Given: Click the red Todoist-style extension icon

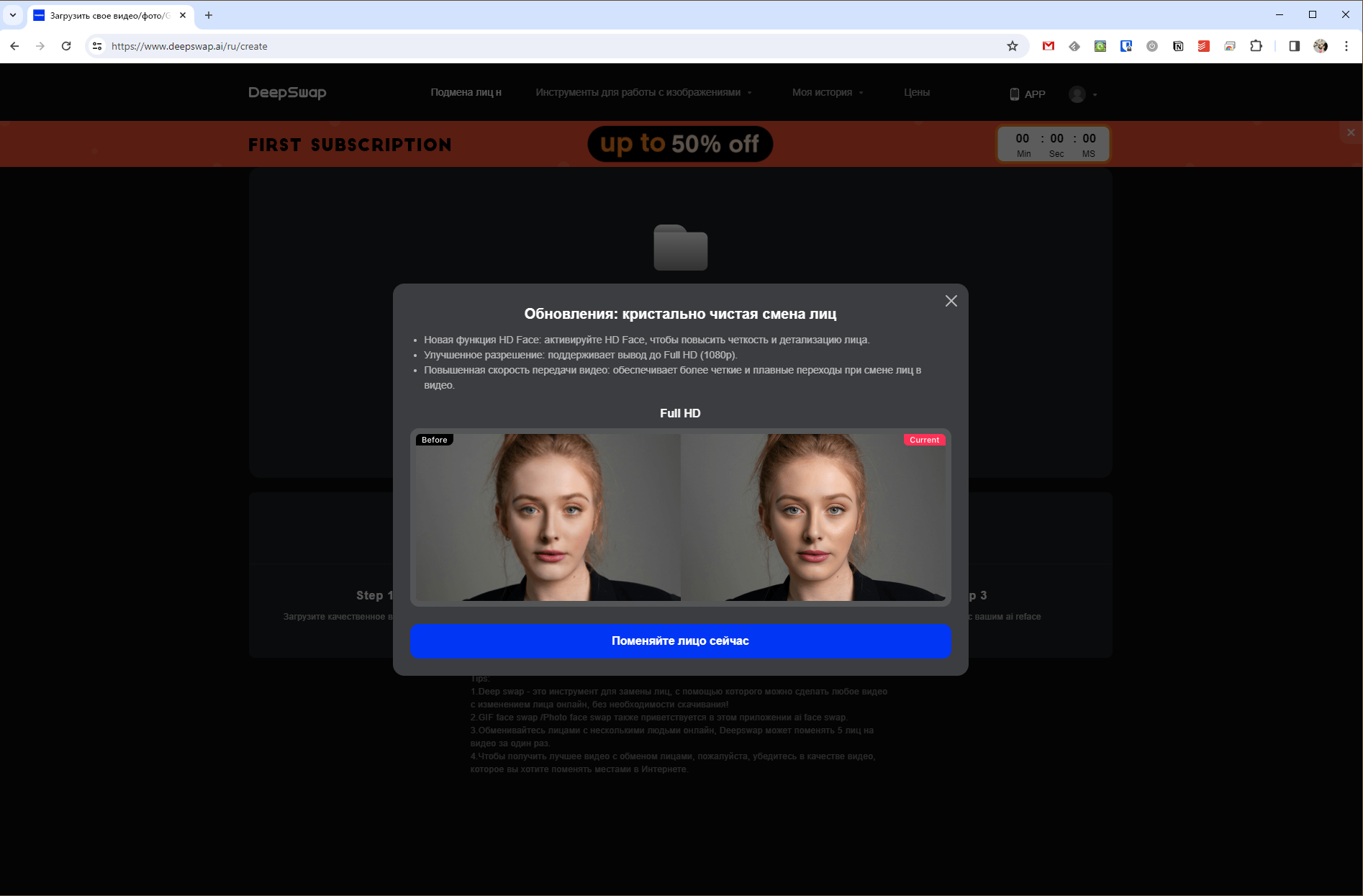Looking at the screenshot, I should point(1204,46).
